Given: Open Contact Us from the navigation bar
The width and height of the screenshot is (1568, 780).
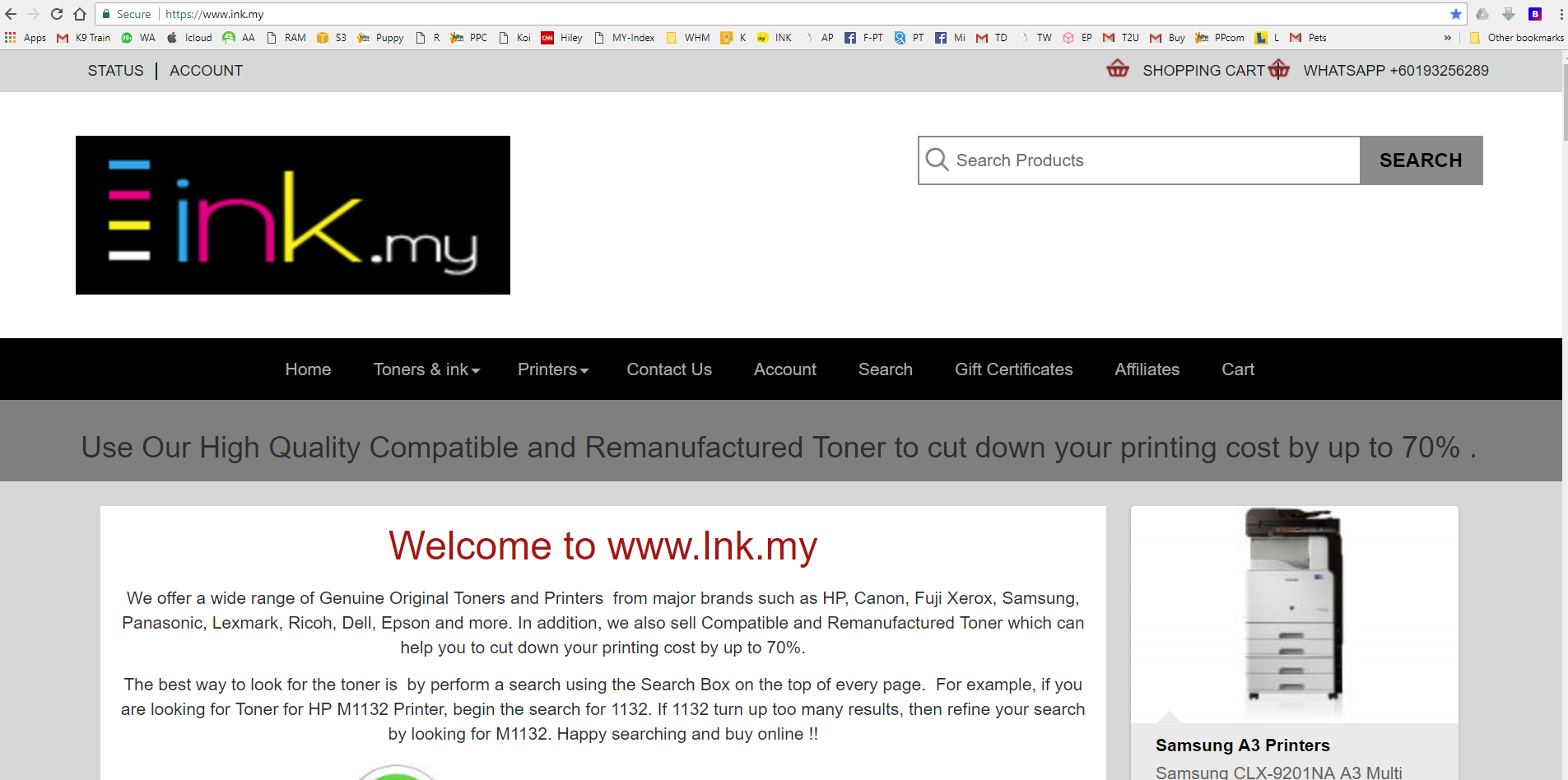Looking at the screenshot, I should (x=669, y=369).
